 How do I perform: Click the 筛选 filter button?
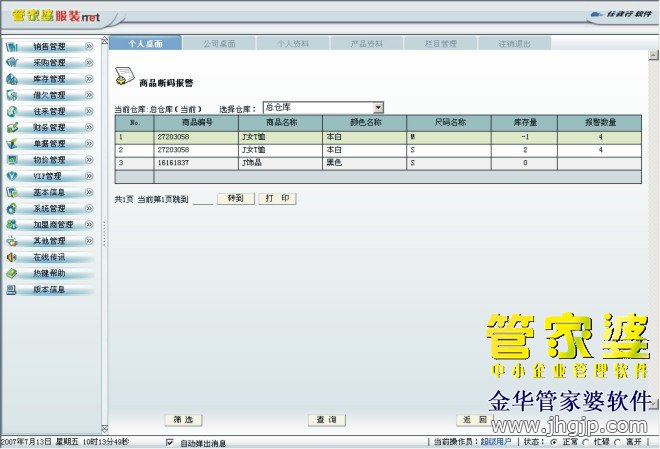click(x=183, y=420)
